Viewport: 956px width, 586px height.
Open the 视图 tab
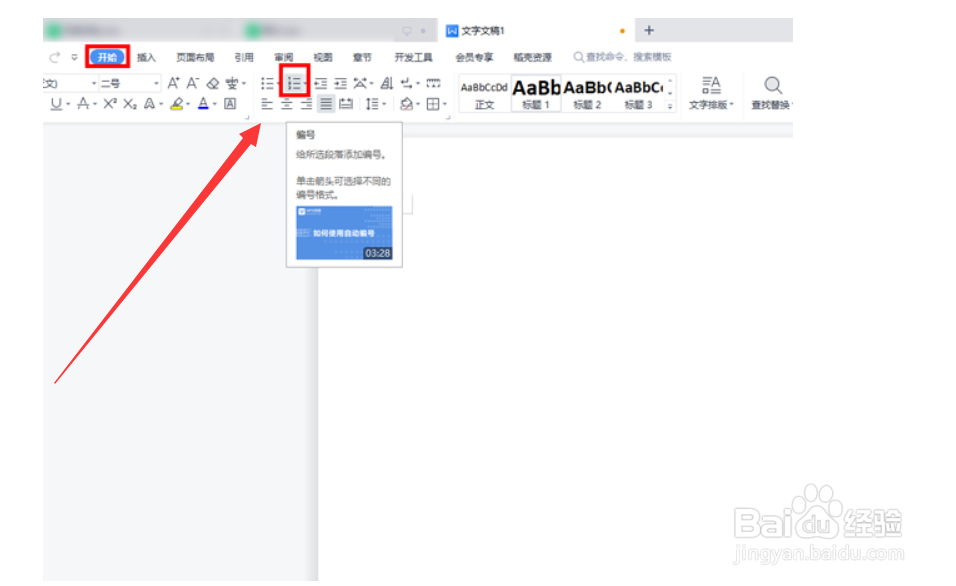coord(323,57)
